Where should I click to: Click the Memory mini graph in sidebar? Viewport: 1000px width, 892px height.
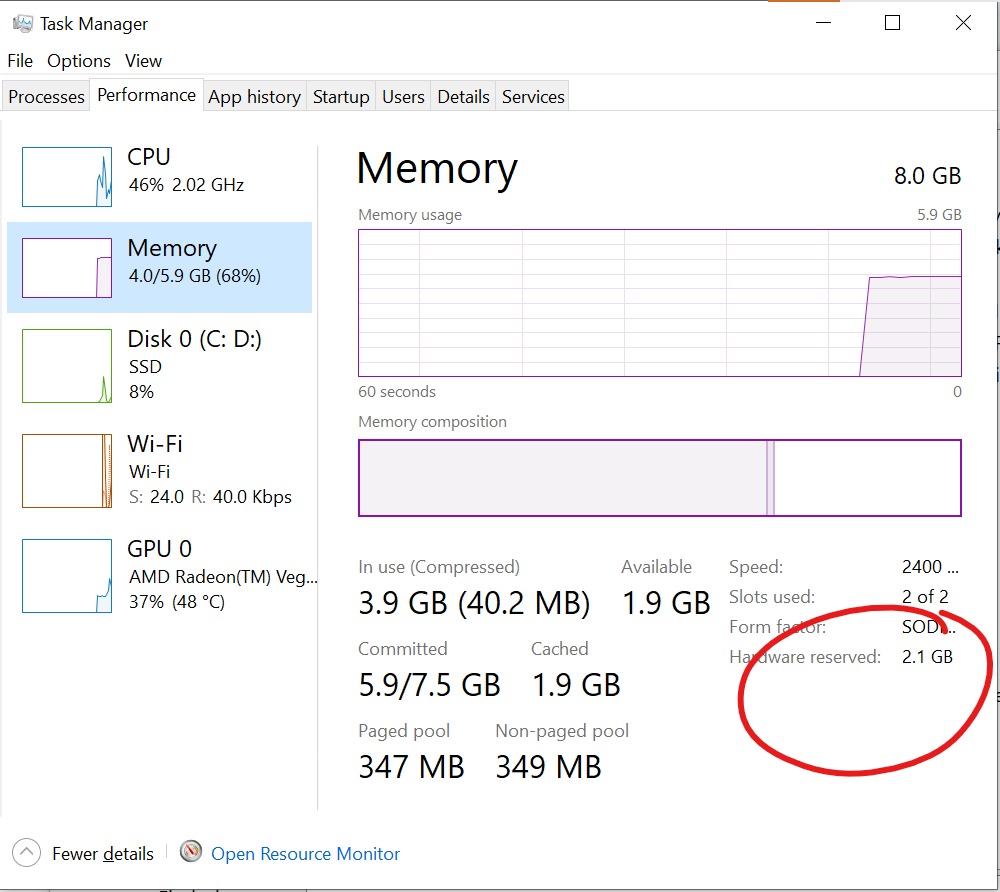[x=67, y=268]
